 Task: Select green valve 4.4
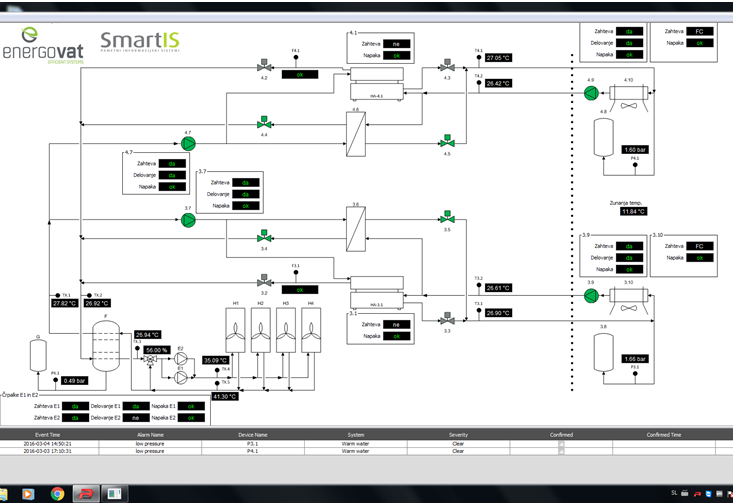coord(264,123)
